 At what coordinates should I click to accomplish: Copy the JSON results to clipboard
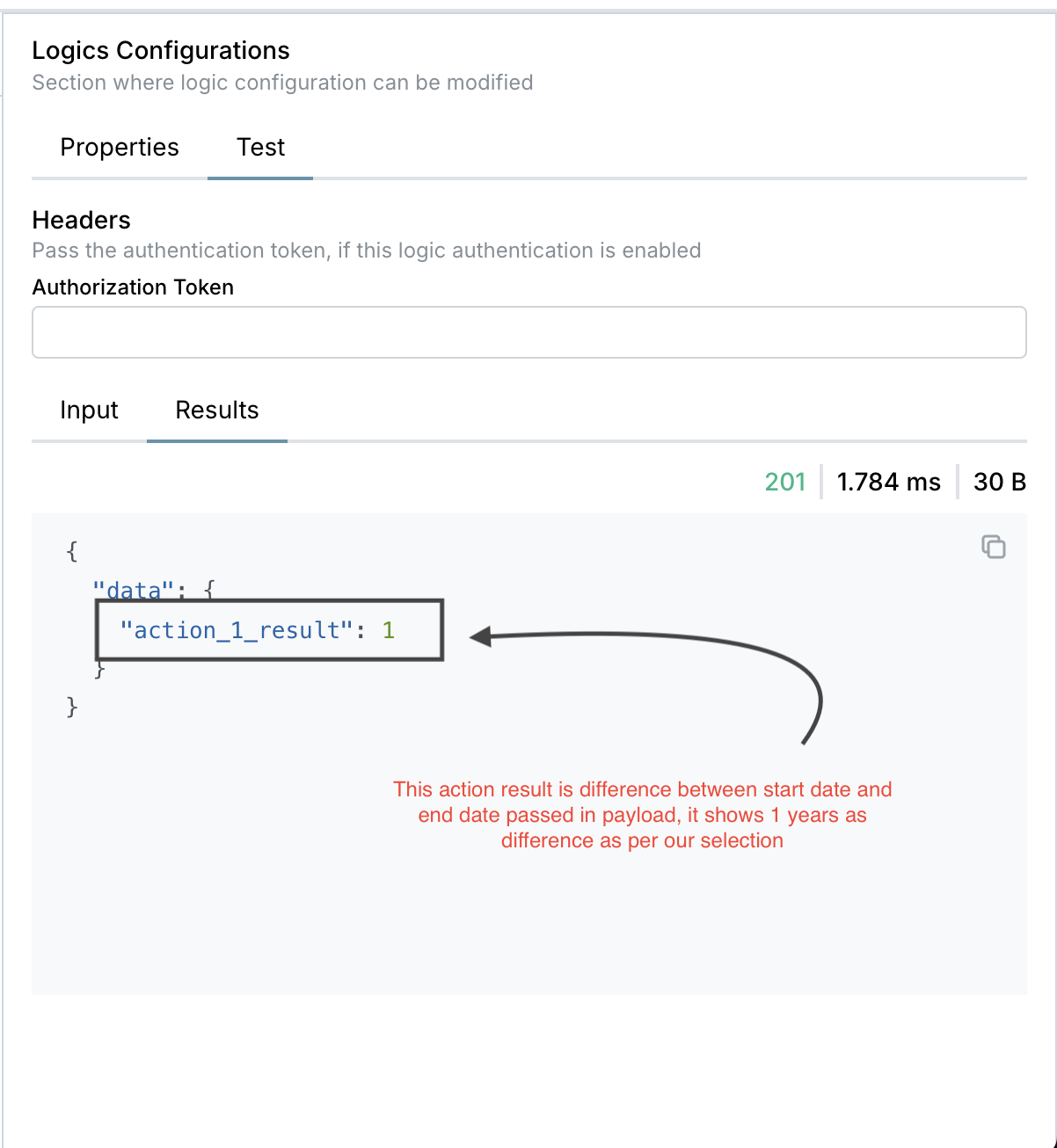click(x=994, y=547)
